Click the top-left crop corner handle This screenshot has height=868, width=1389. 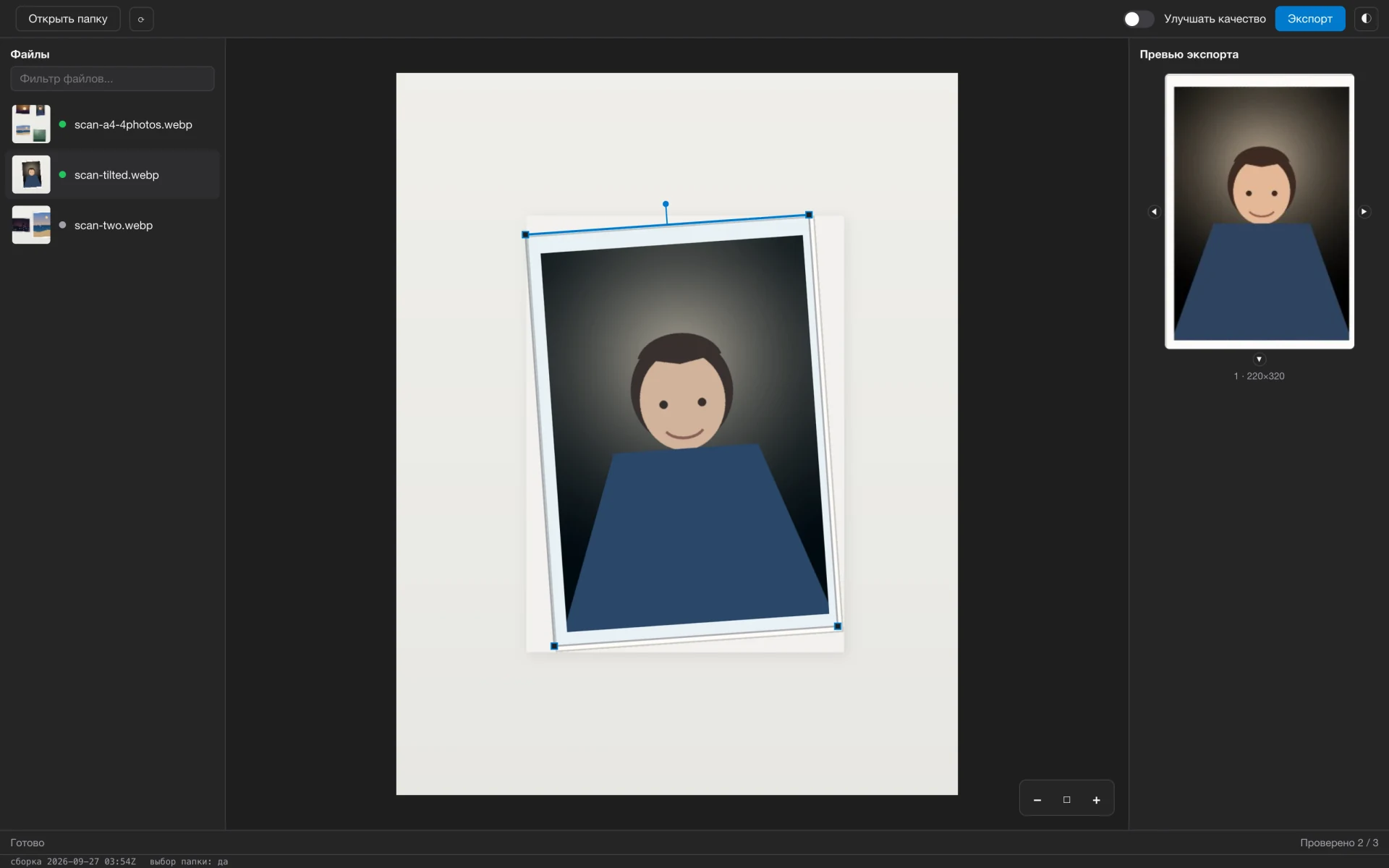click(525, 235)
